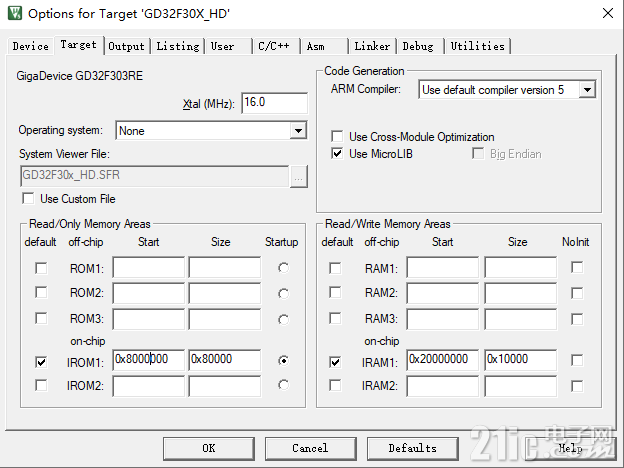Enable Use Custom File checkbox
Screen dimensions: 624x468
coord(28,199)
